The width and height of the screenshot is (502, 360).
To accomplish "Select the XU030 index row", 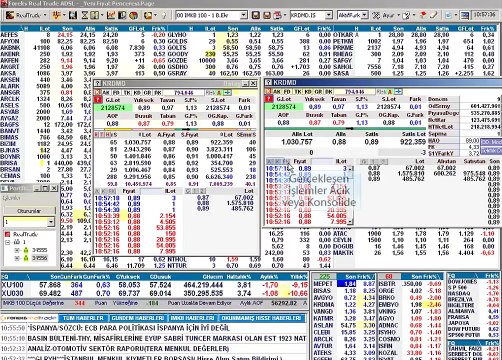I will pyautogui.click(x=154, y=293).
